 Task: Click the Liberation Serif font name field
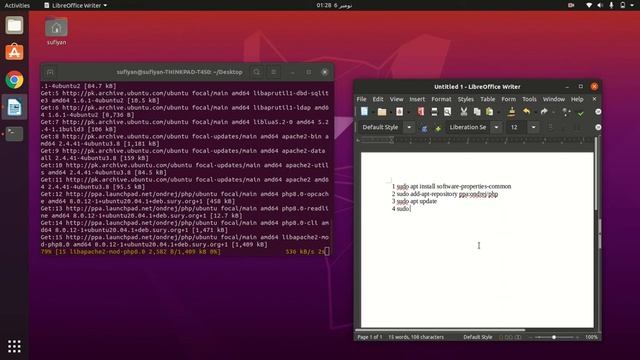(469, 127)
